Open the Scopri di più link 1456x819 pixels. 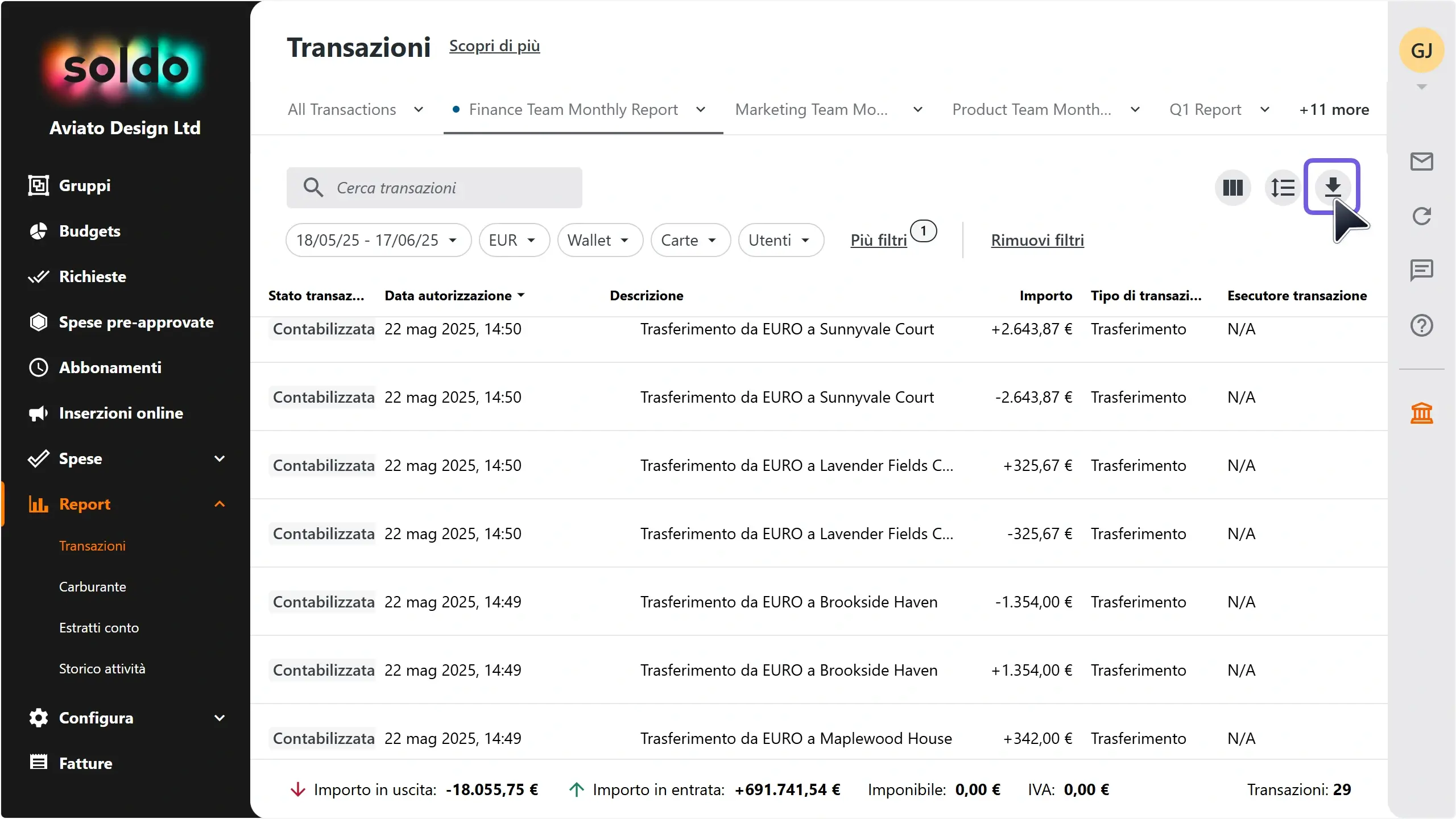click(x=494, y=45)
